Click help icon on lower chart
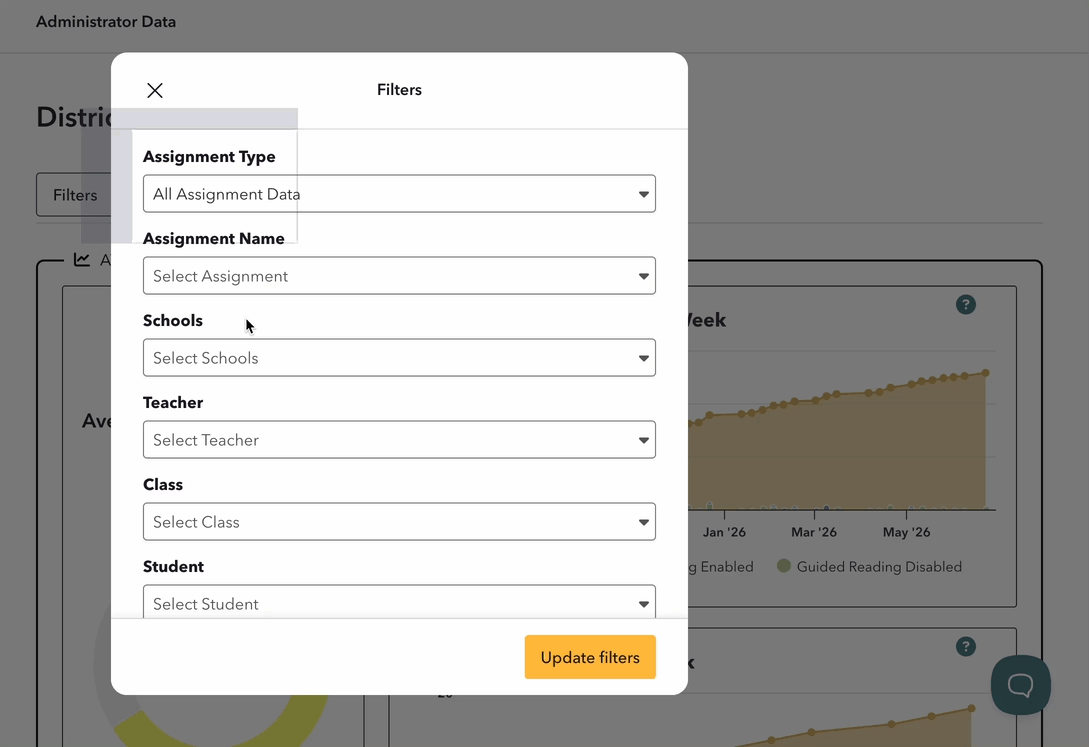 (965, 647)
